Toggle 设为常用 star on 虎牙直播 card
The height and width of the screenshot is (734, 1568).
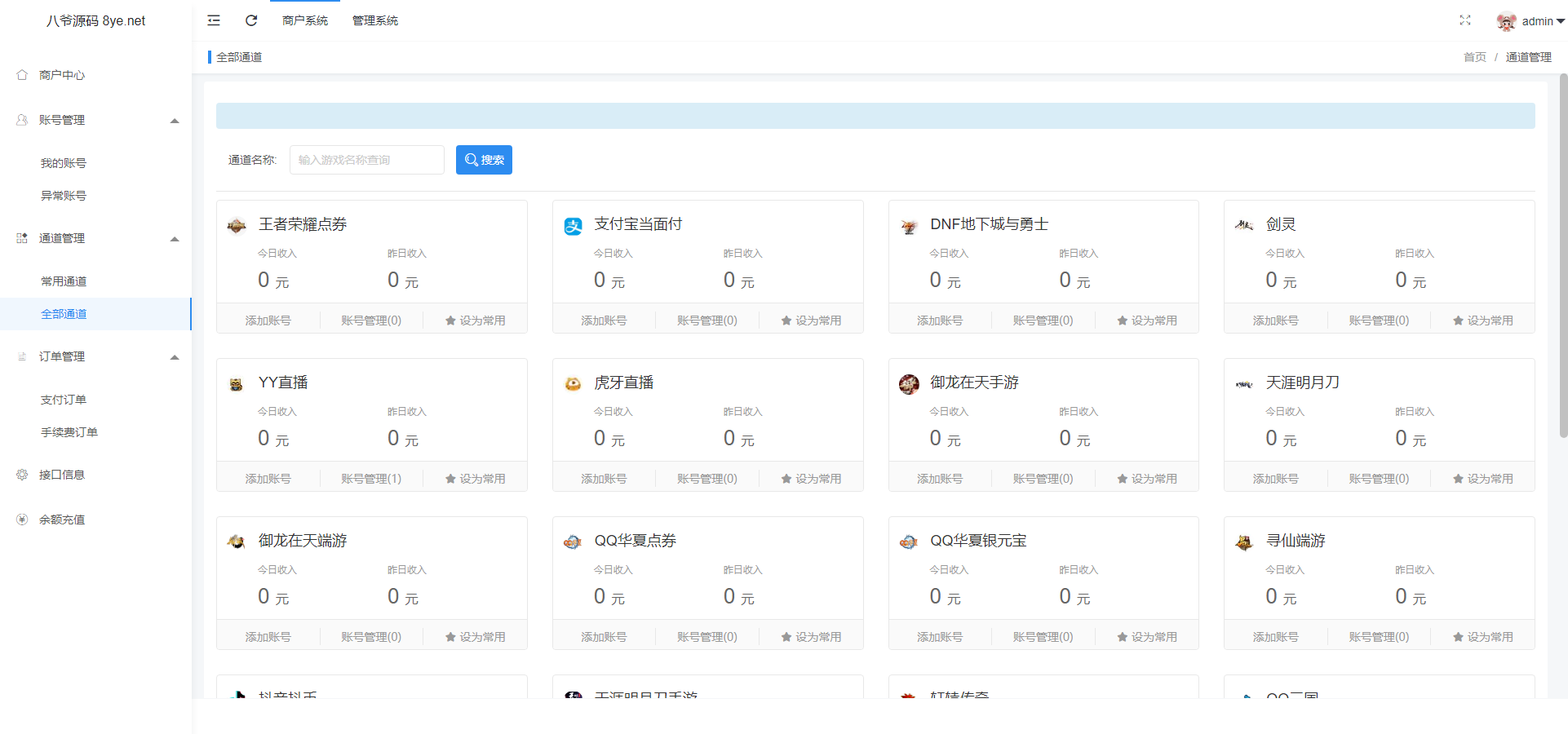pos(812,478)
